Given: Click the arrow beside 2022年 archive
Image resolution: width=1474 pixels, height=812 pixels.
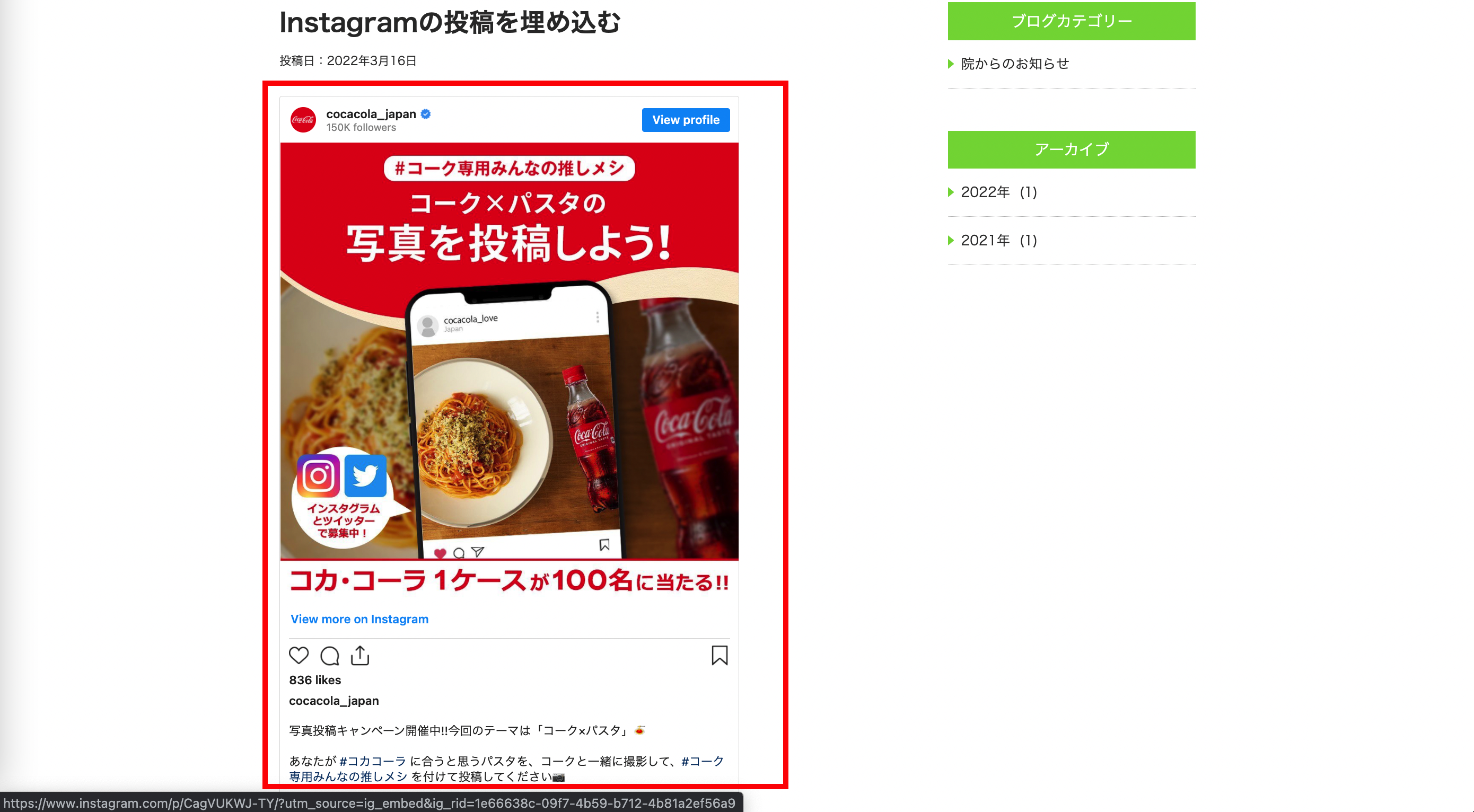Looking at the screenshot, I should (951, 192).
